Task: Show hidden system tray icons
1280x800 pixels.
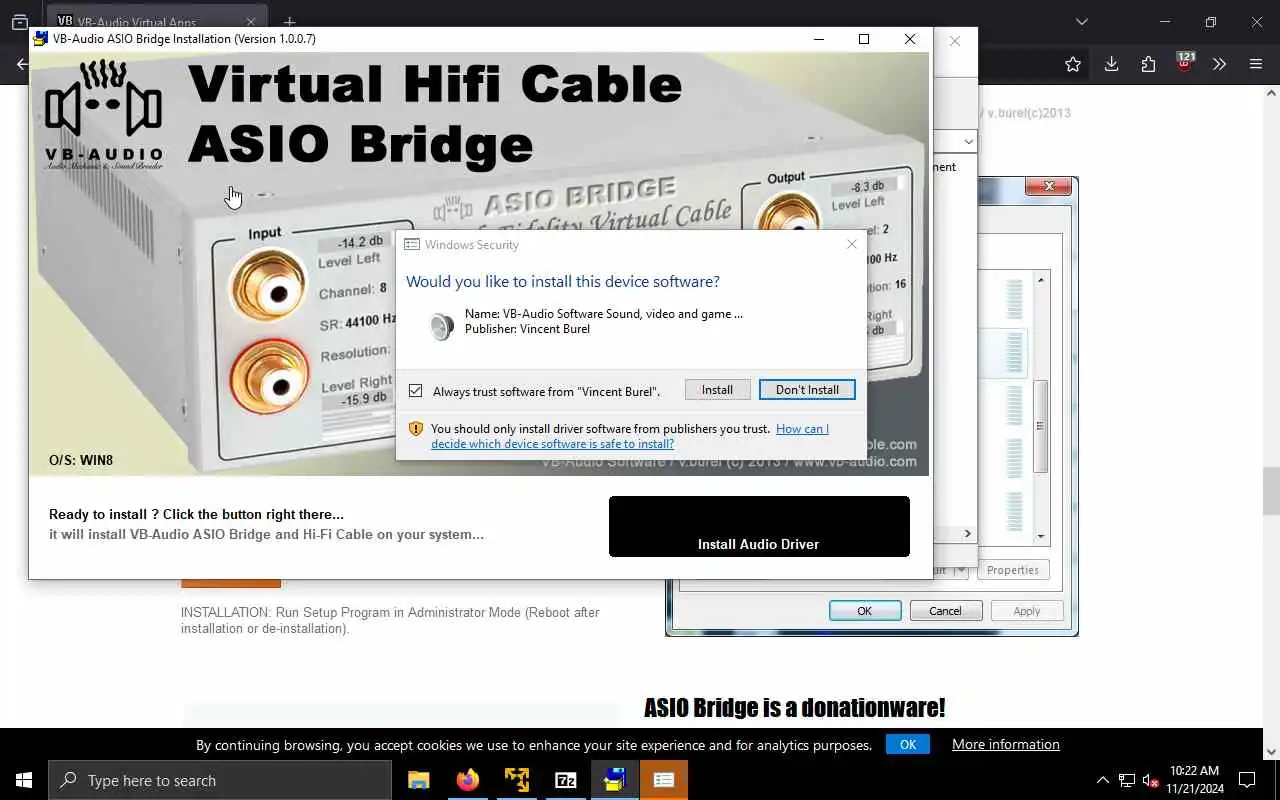Action: click(1103, 780)
